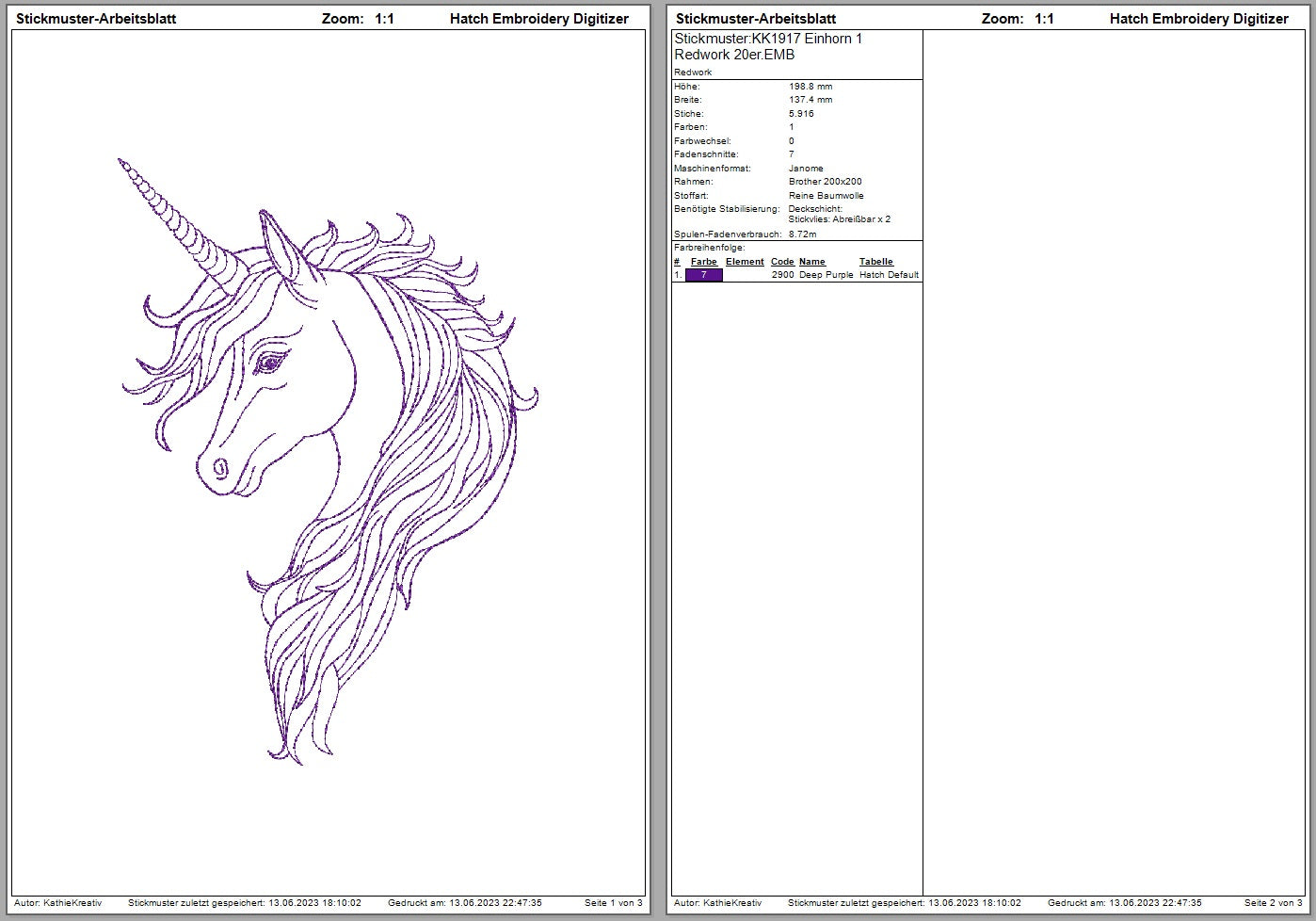1316x921 pixels.
Task: Click 'Hatch Embroidery Digitizer' header on page 1
Action: click(538, 19)
